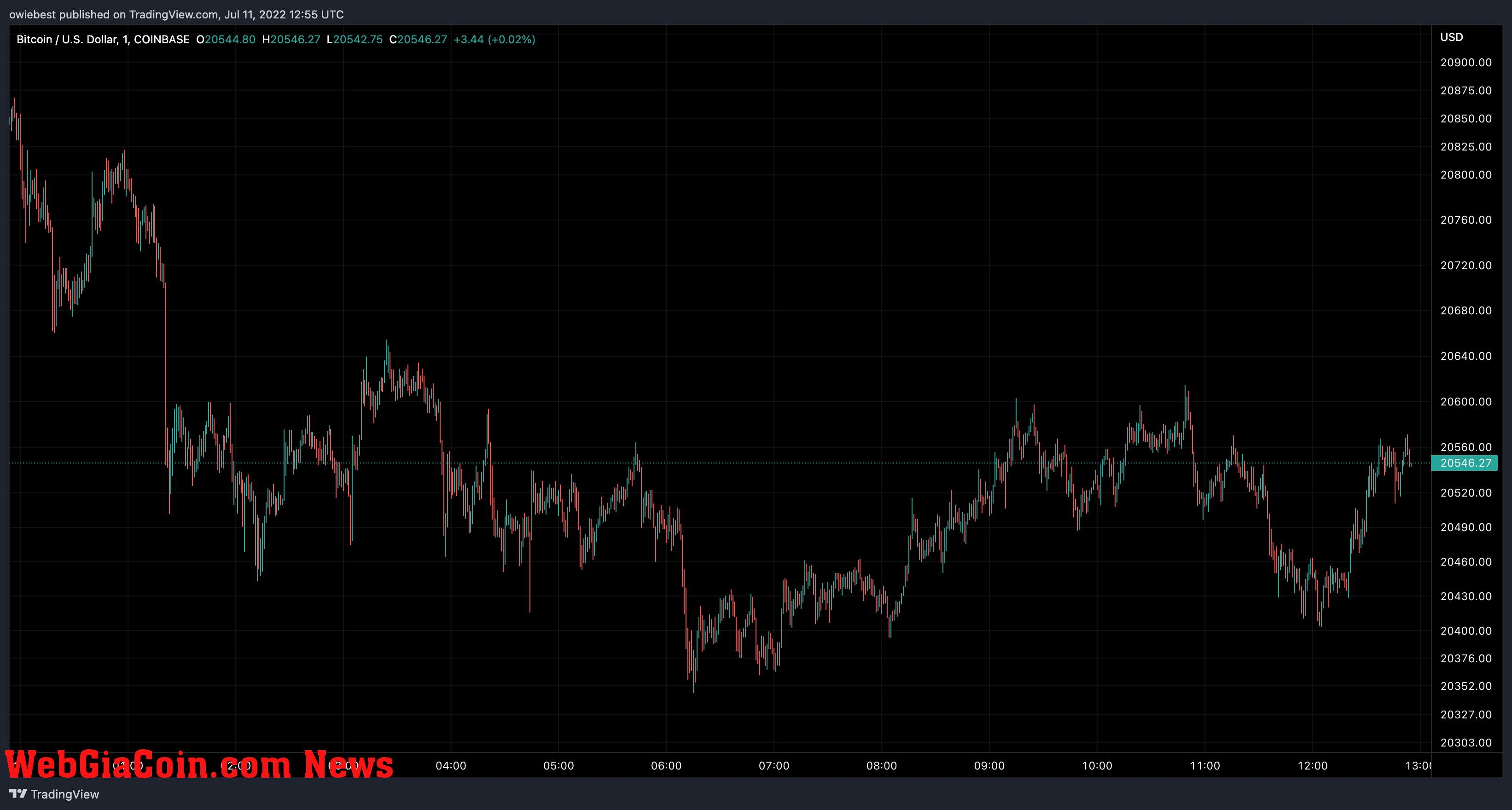Click the 20900.00 price axis label
The height and width of the screenshot is (810, 1512).
coord(1465,62)
